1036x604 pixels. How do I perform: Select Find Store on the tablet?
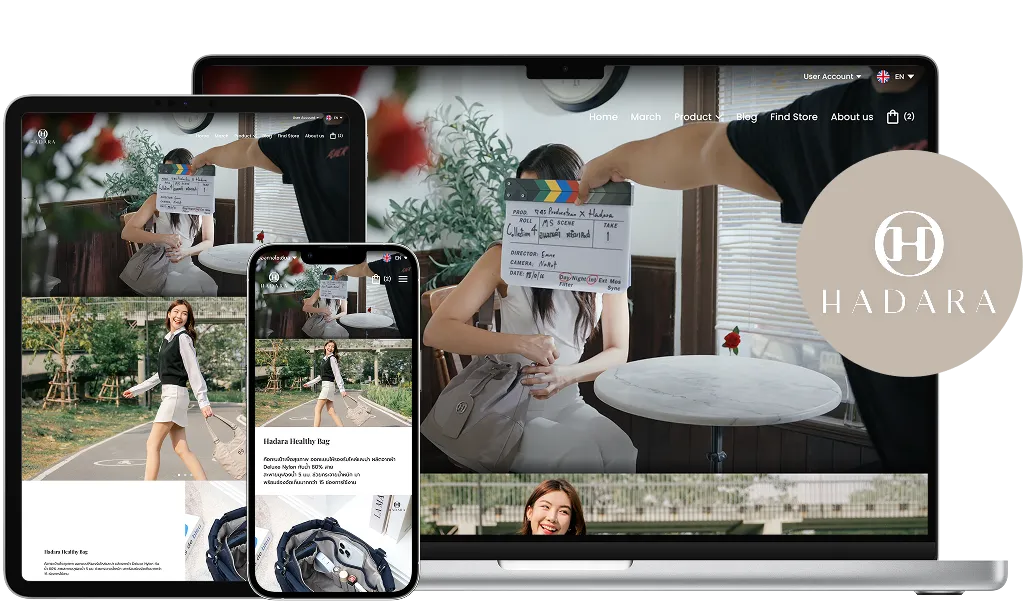click(x=288, y=136)
